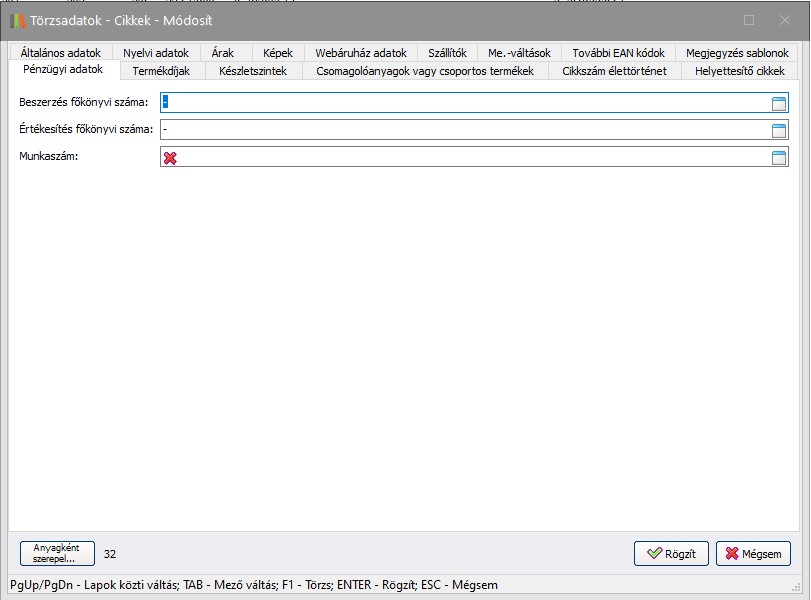
Task: Open lookup icon for Értékesítés főkönyvi száma
Action: coord(779,129)
